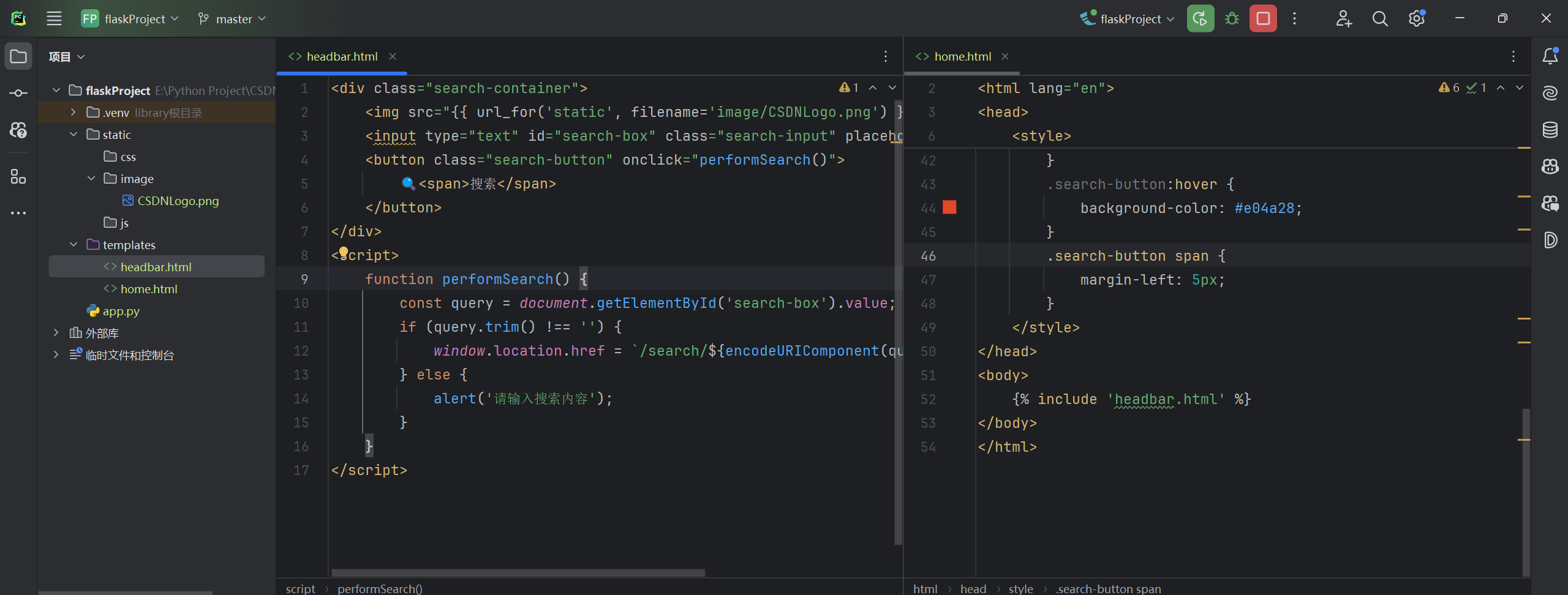Expand the 临时文件和控制台 node
This screenshot has height=595, width=1568.
(x=56, y=354)
